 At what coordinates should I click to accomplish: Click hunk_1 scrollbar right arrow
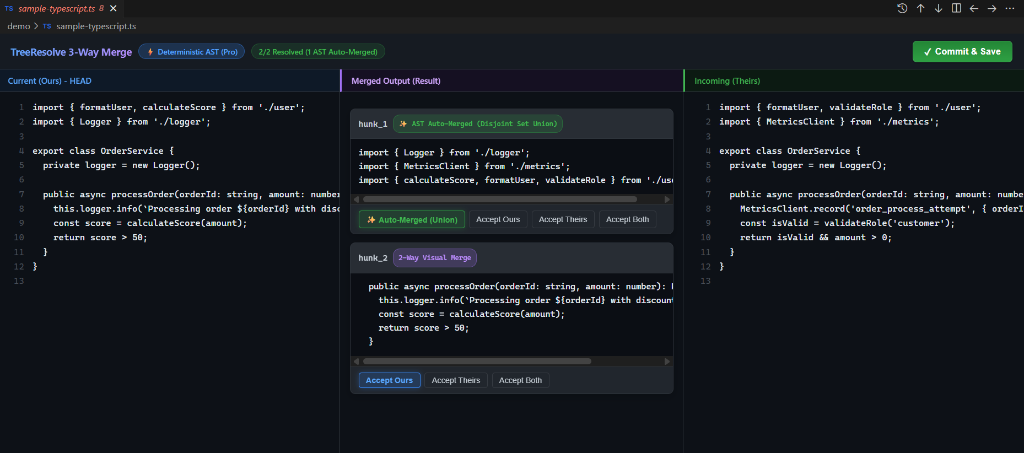[x=667, y=199]
